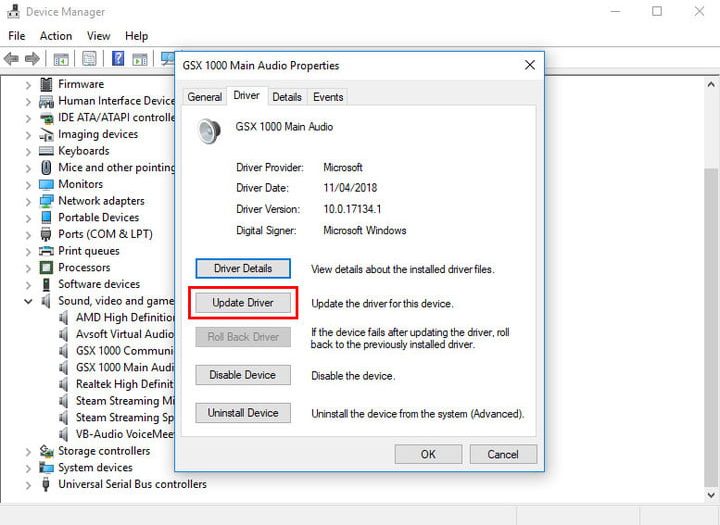Expand the Storage controllers node
This screenshot has width=720, height=525.
click(x=28, y=451)
